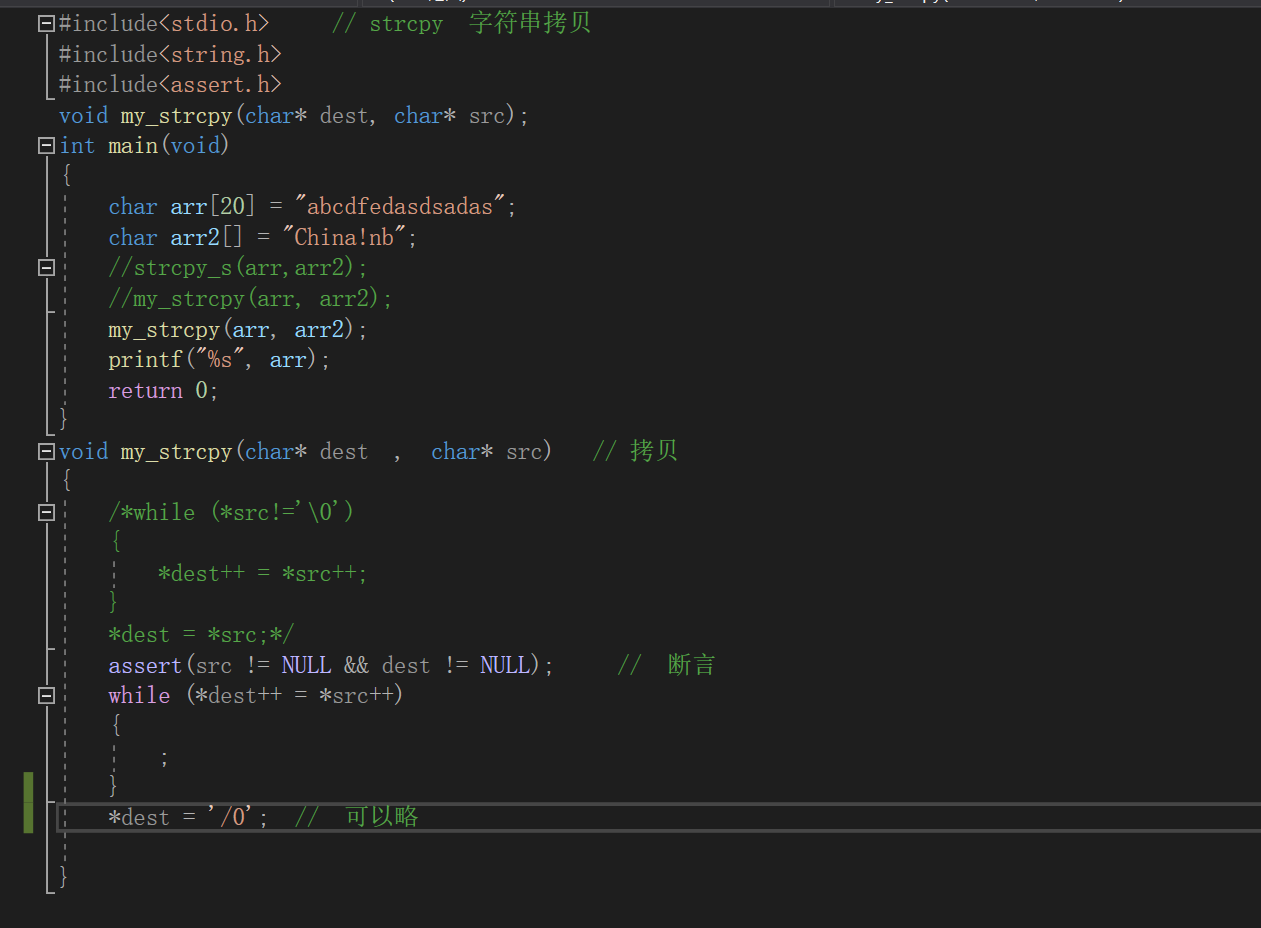Click the commented line //strcpy_s(arr,arr2);
1261x928 pixels.
coord(238,268)
